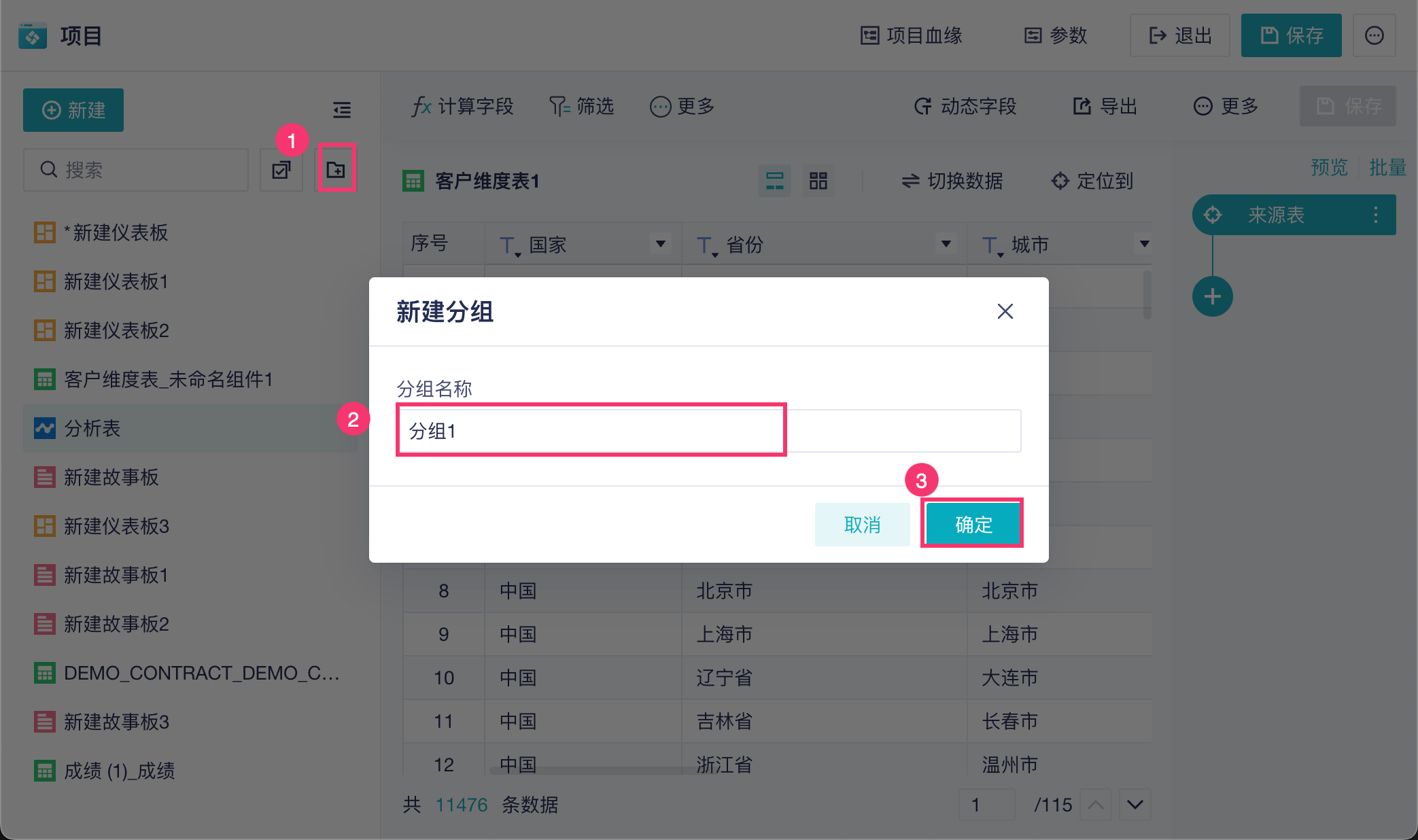Select 新建仪表板1 in the list
This screenshot has height=840, width=1418.
click(x=116, y=281)
